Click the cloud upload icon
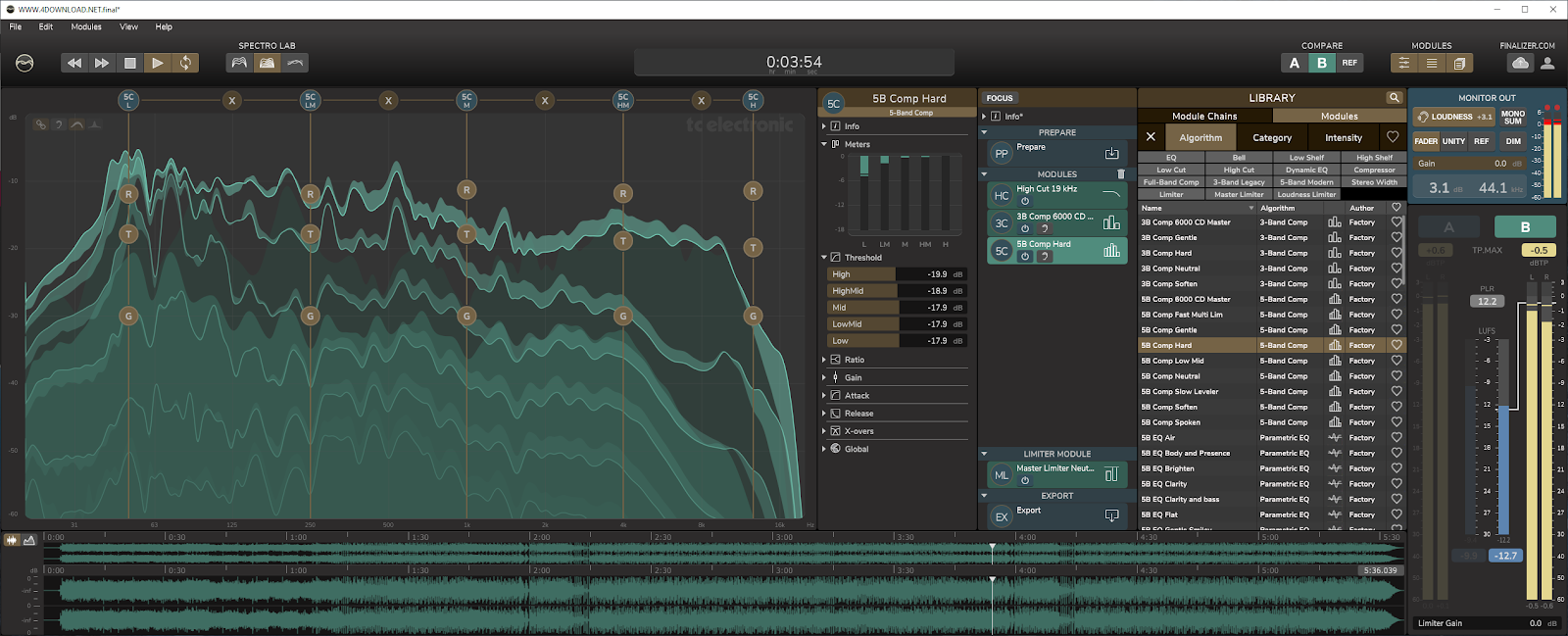Viewport: 1568px width, 636px height. (x=1520, y=63)
